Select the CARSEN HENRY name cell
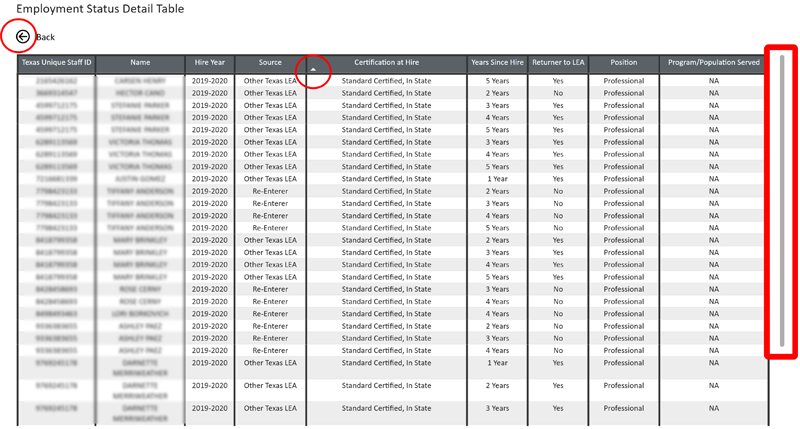This screenshot has height=429, width=800. pos(140,81)
